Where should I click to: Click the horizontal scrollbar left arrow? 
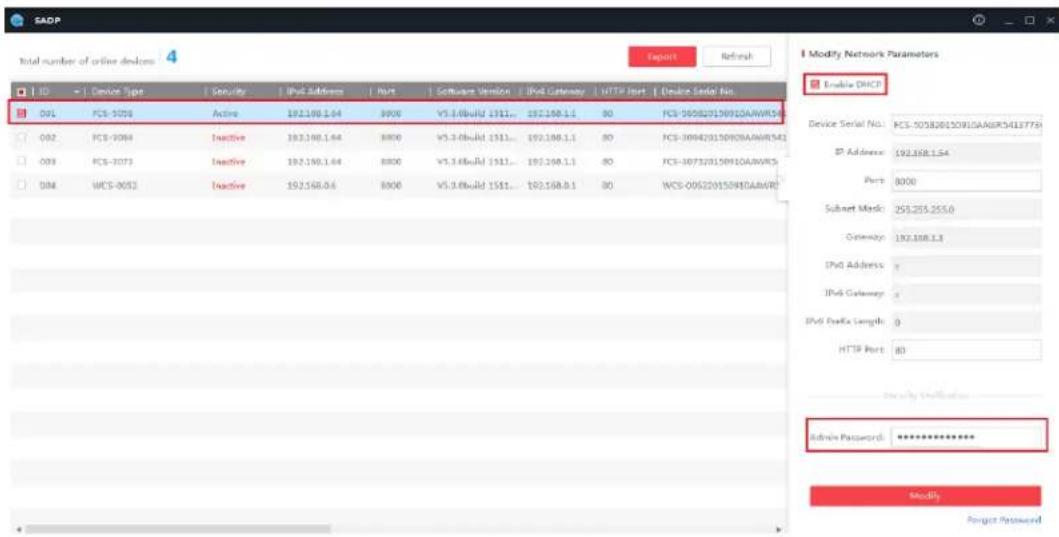(18, 530)
